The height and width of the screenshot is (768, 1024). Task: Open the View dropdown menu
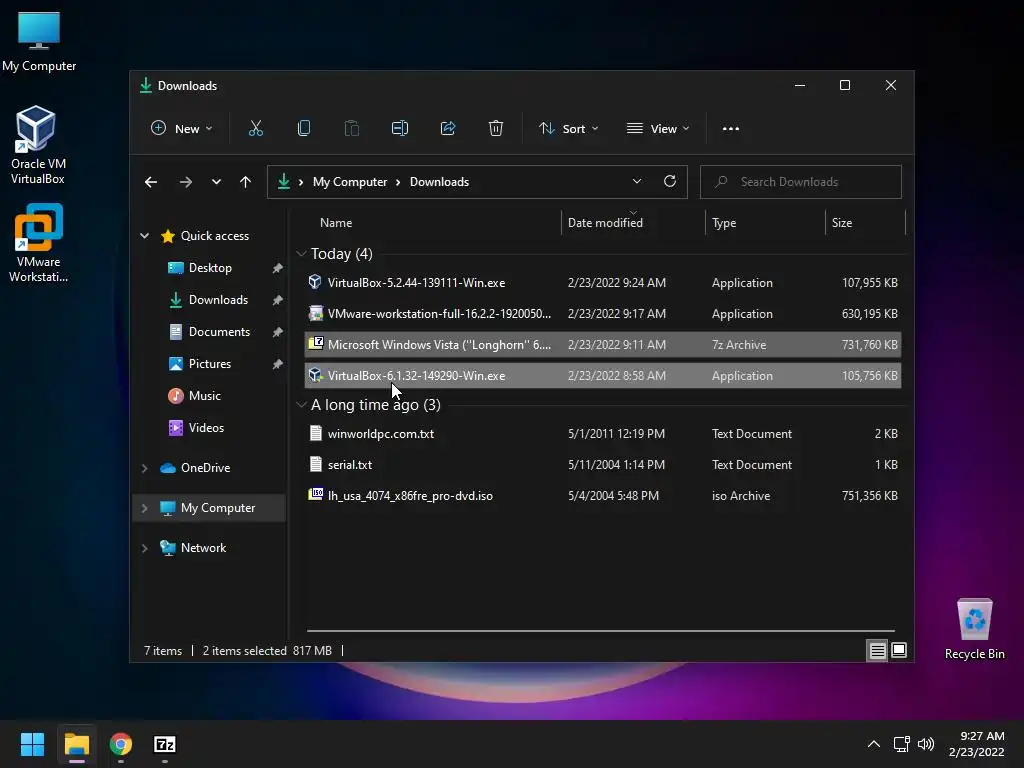(x=658, y=129)
